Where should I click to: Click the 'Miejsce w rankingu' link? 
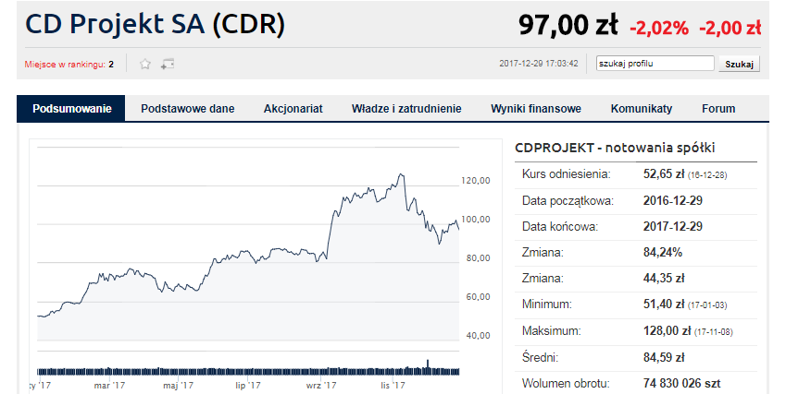69,64
